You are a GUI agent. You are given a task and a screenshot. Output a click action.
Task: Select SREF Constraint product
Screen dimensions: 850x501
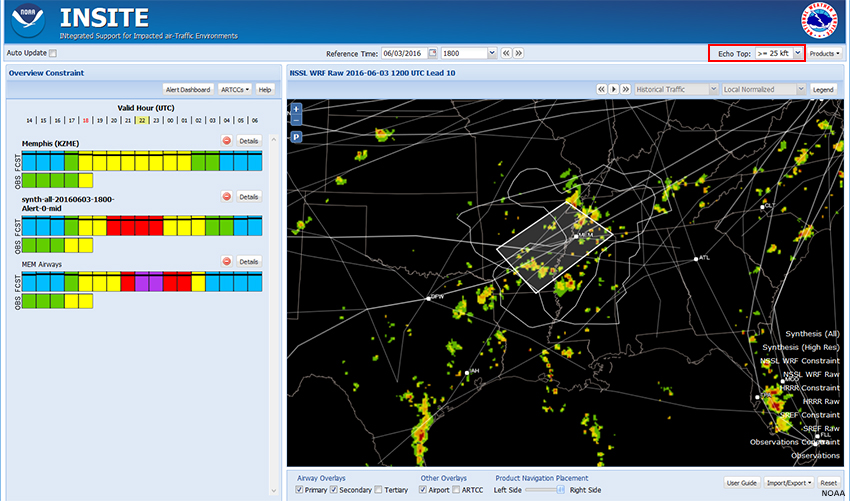point(809,415)
